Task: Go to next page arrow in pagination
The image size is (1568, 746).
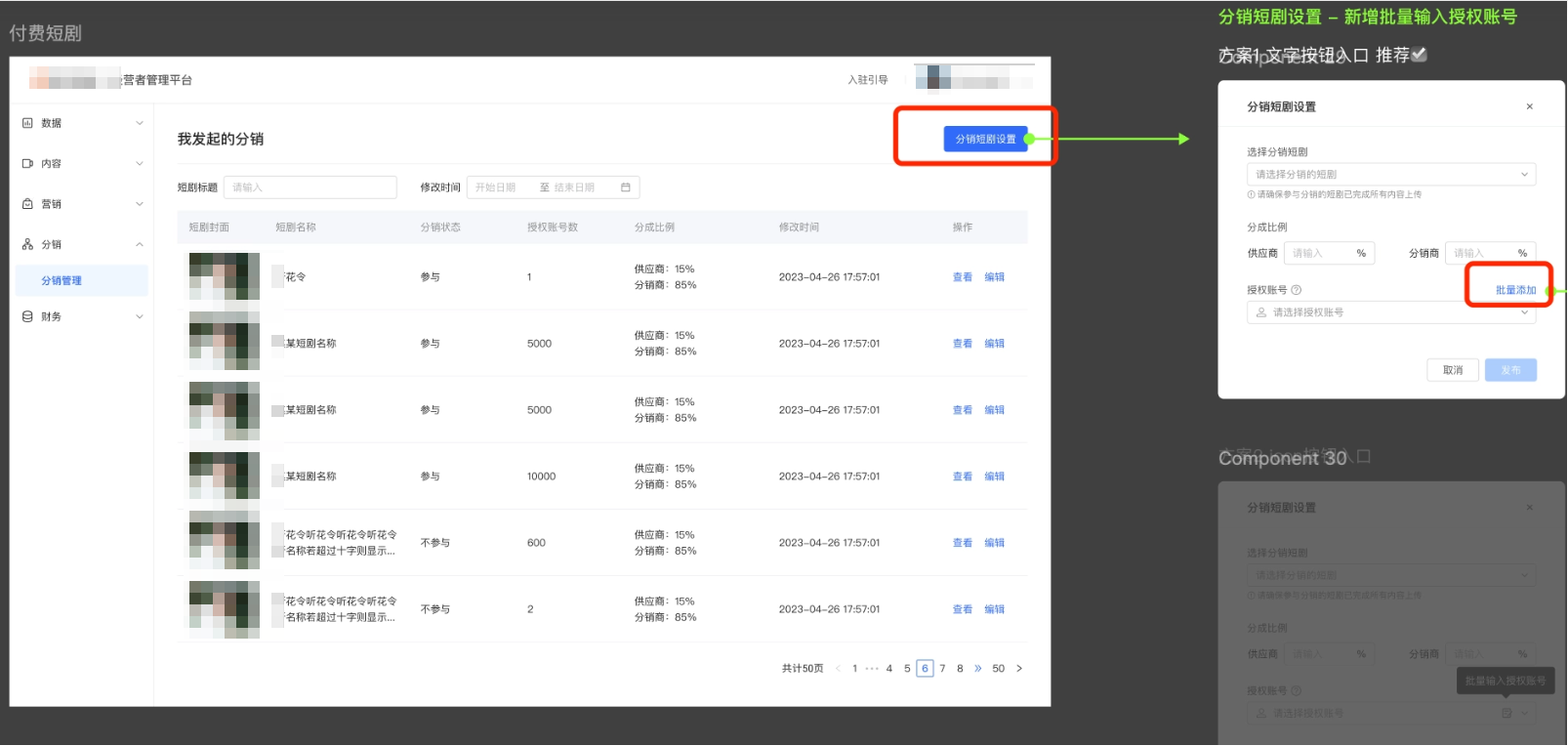Action: tap(1019, 669)
